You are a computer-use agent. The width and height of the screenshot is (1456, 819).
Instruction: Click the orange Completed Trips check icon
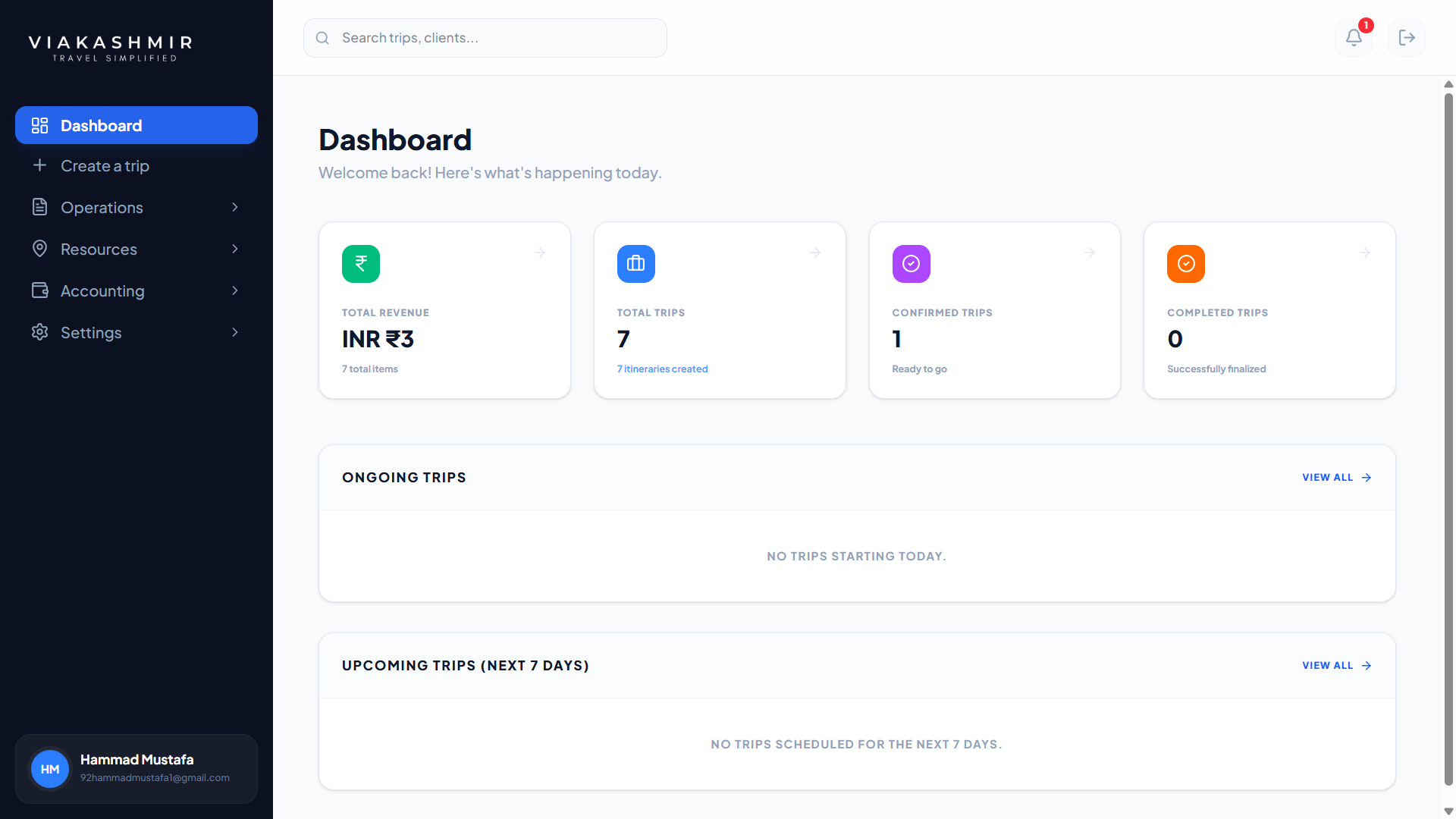coord(1186,264)
